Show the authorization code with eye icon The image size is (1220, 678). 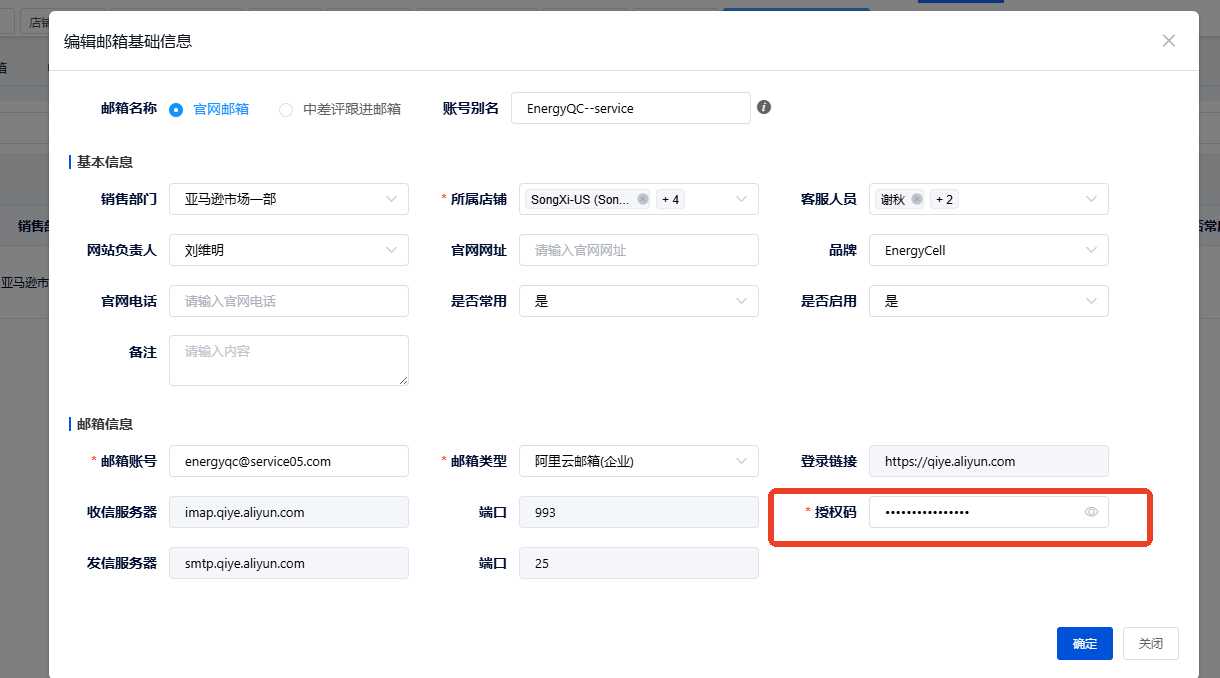[1091, 512]
